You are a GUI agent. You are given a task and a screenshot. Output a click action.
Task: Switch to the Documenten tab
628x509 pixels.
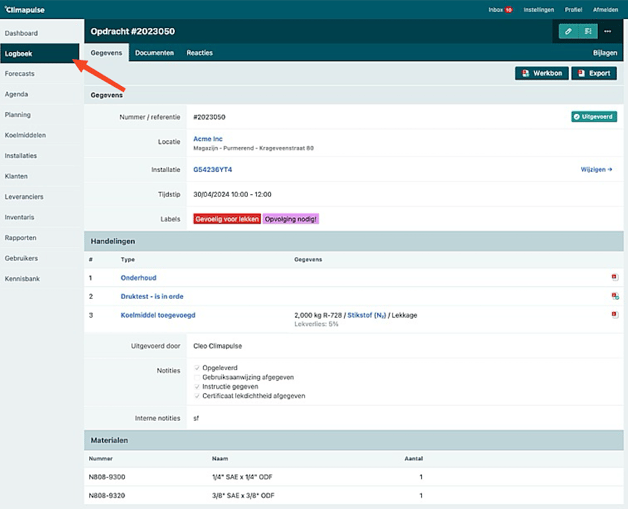(x=154, y=53)
